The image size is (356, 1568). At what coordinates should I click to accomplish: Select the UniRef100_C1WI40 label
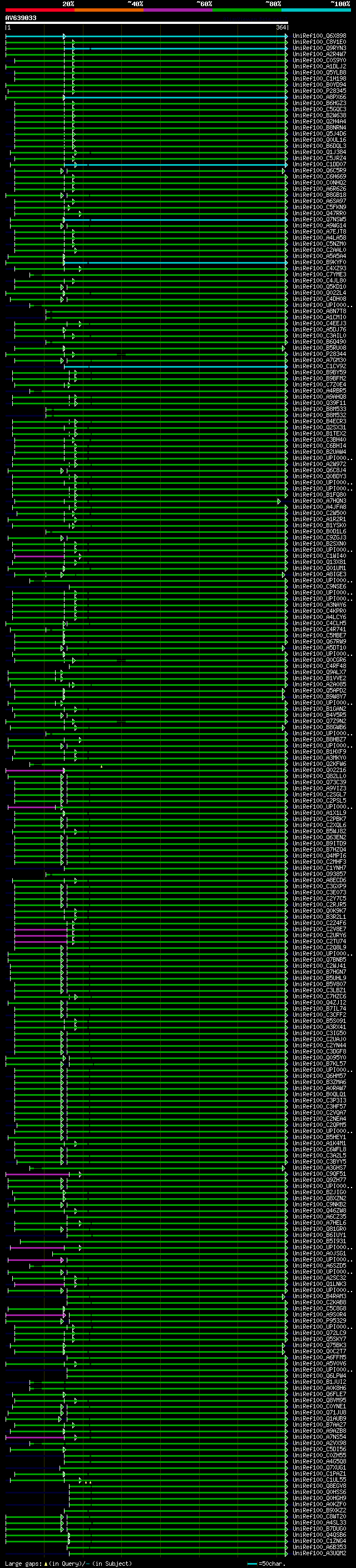pyautogui.click(x=319, y=556)
